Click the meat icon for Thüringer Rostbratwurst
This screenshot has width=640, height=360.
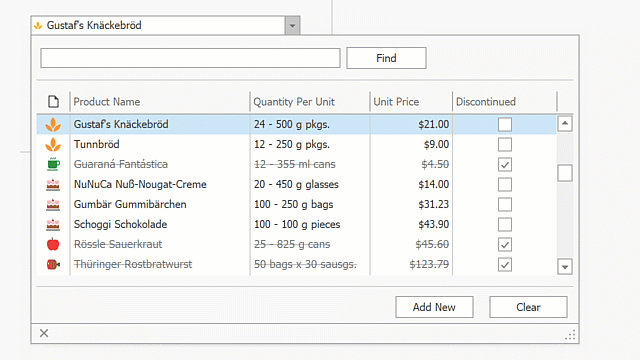point(53,264)
